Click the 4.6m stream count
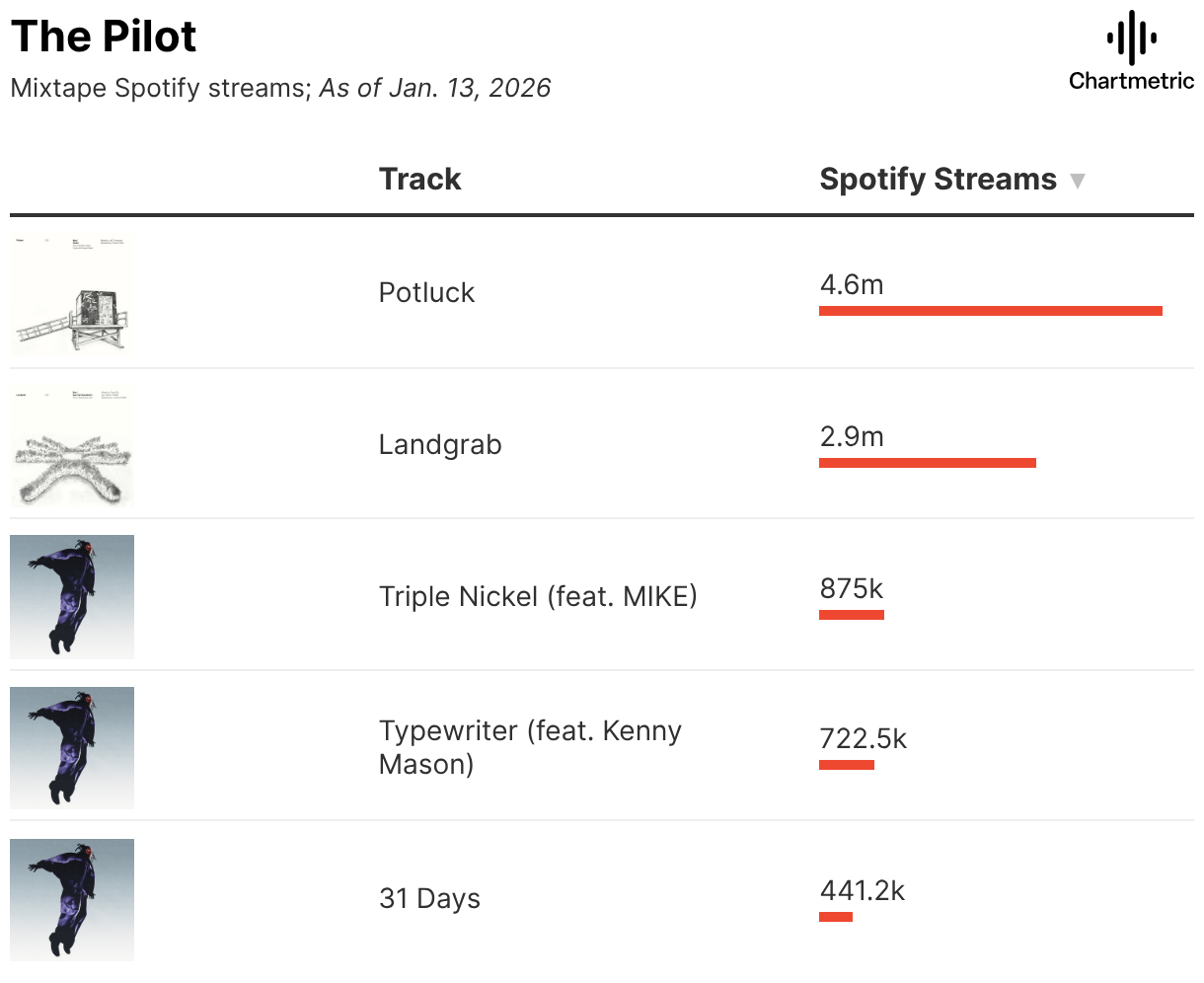The height and width of the screenshot is (983, 1204). (x=851, y=285)
